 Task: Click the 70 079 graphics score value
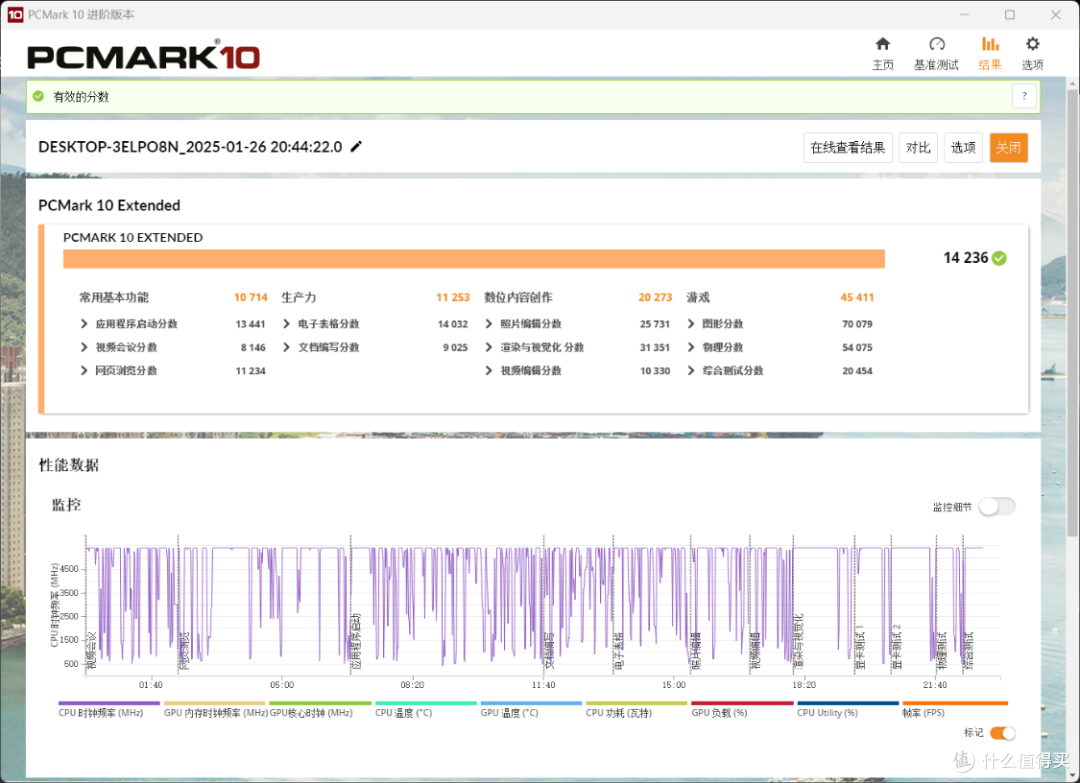[x=857, y=324]
